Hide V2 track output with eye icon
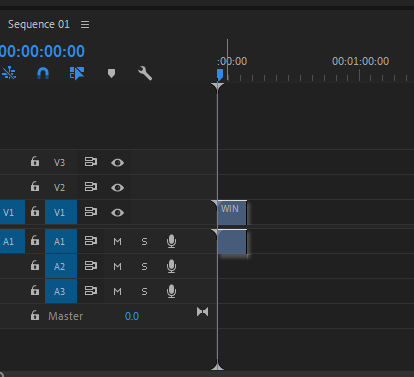 [117, 188]
